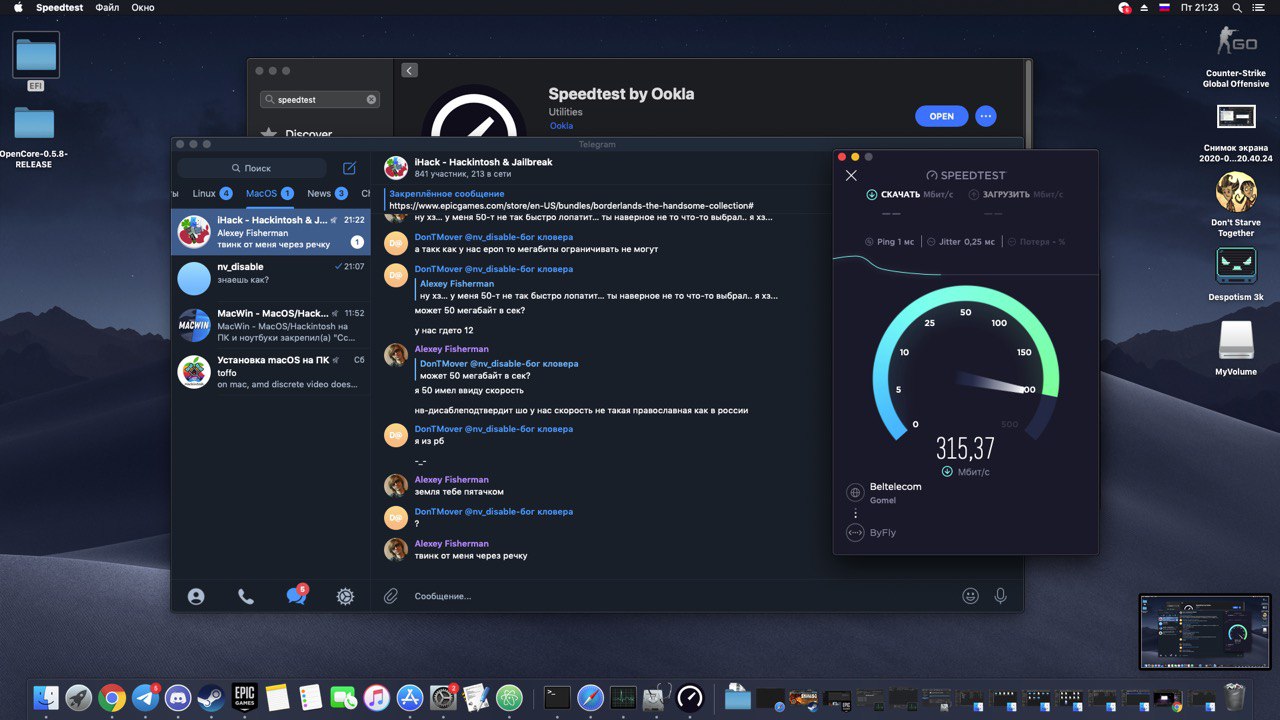Open the nv_disable chat

(271, 278)
